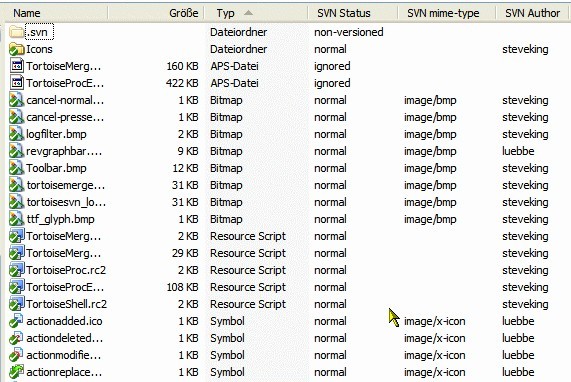
Task: Click Symbol type in the actionreplace row
Action: pos(227,372)
